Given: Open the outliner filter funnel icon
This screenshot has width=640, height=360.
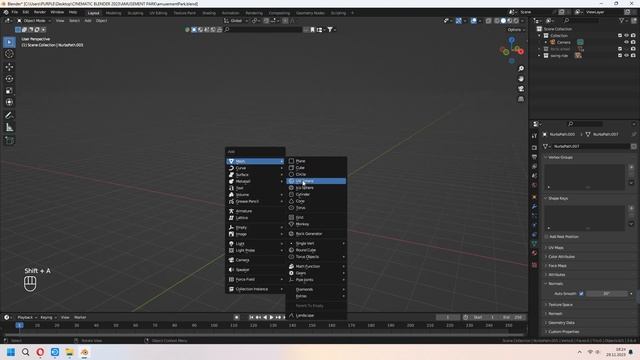Looking at the screenshot, I should click(621, 20).
